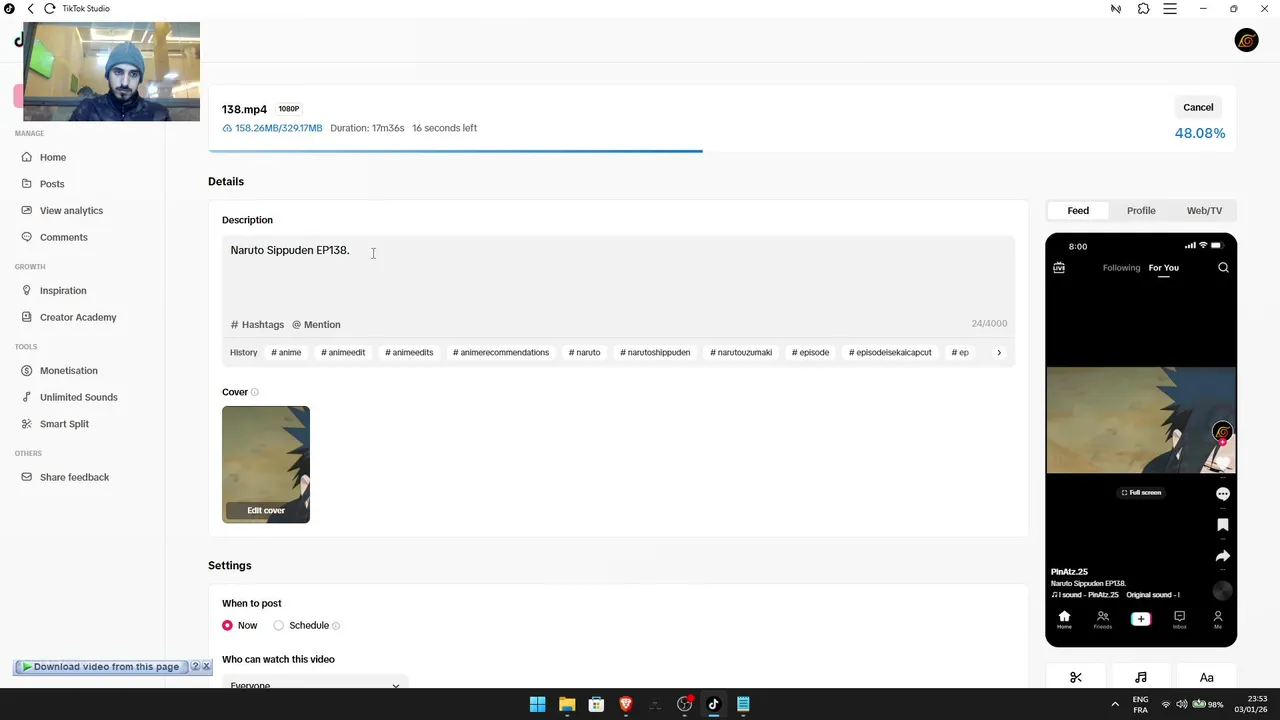Cancel the video upload
Image resolution: width=1280 pixels, height=720 pixels.
1198,107
